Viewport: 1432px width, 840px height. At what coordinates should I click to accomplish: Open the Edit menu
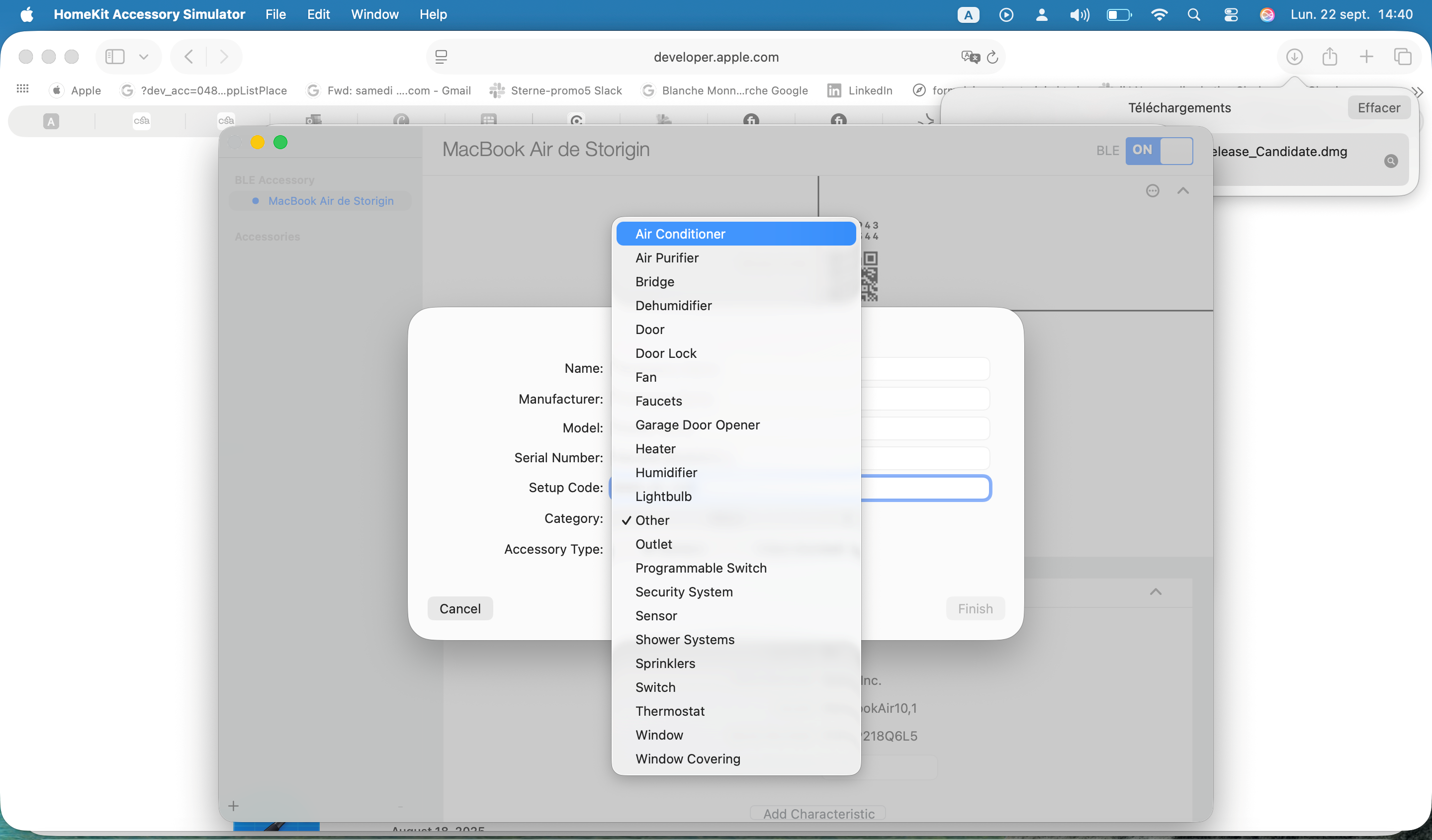(x=318, y=14)
